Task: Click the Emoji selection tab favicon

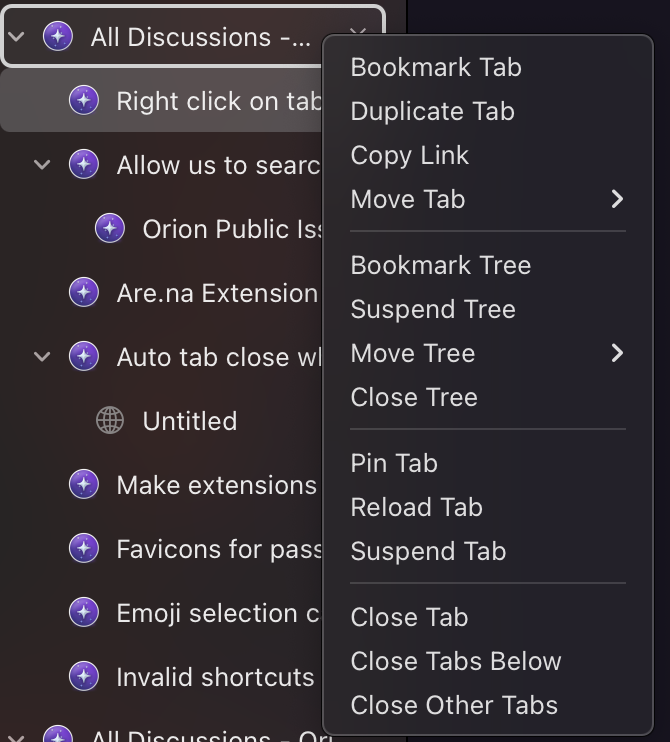Action: pyautogui.click(x=84, y=613)
